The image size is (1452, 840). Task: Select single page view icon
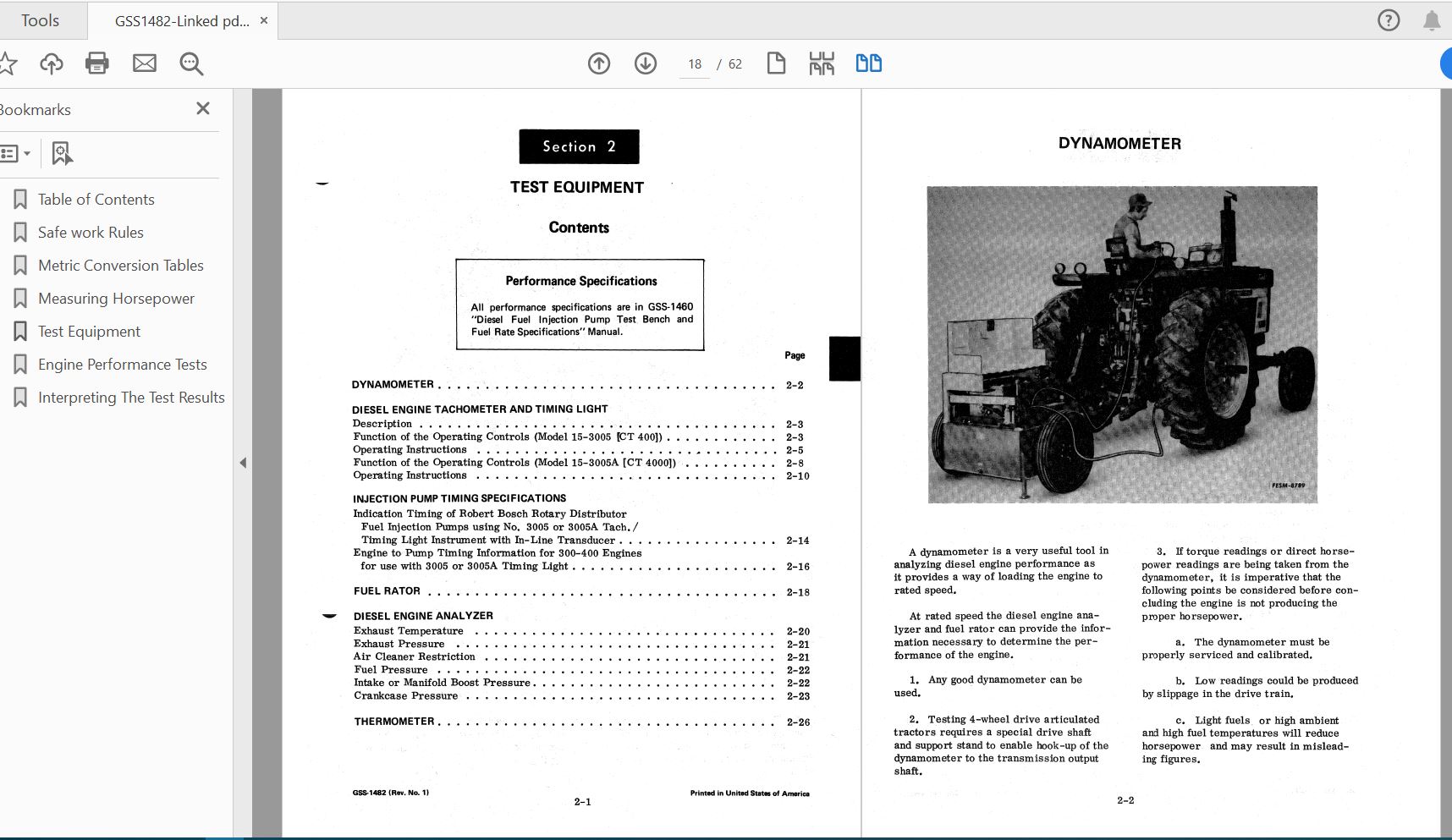click(x=776, y=63)
